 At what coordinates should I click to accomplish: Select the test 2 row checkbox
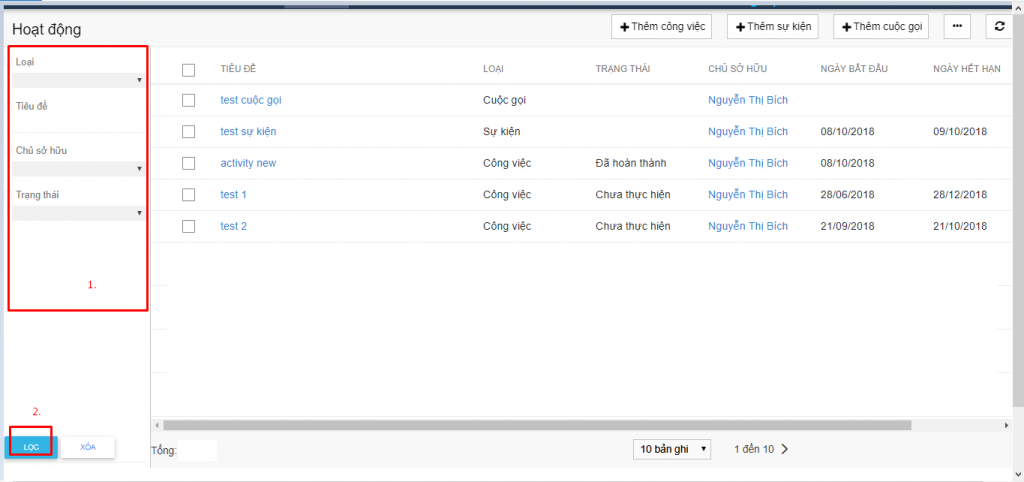(x=188, y=226)
